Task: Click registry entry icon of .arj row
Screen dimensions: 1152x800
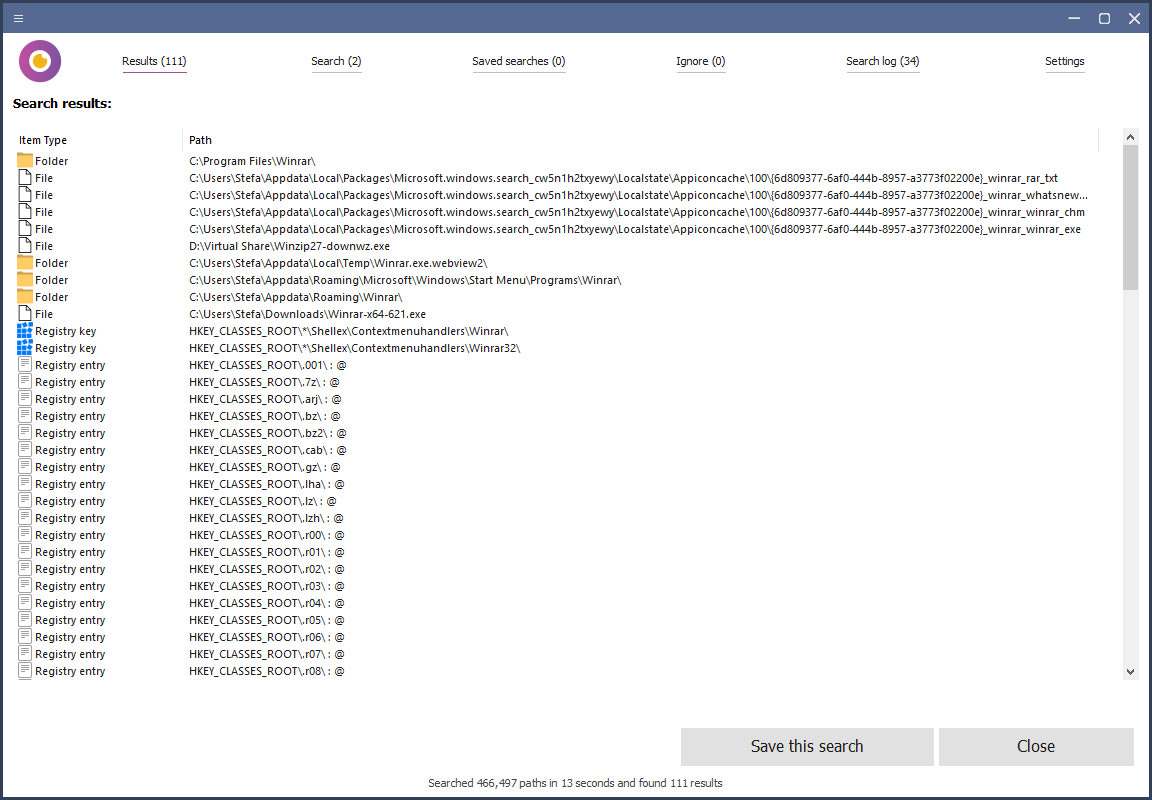Action: [x=25, y=398]
